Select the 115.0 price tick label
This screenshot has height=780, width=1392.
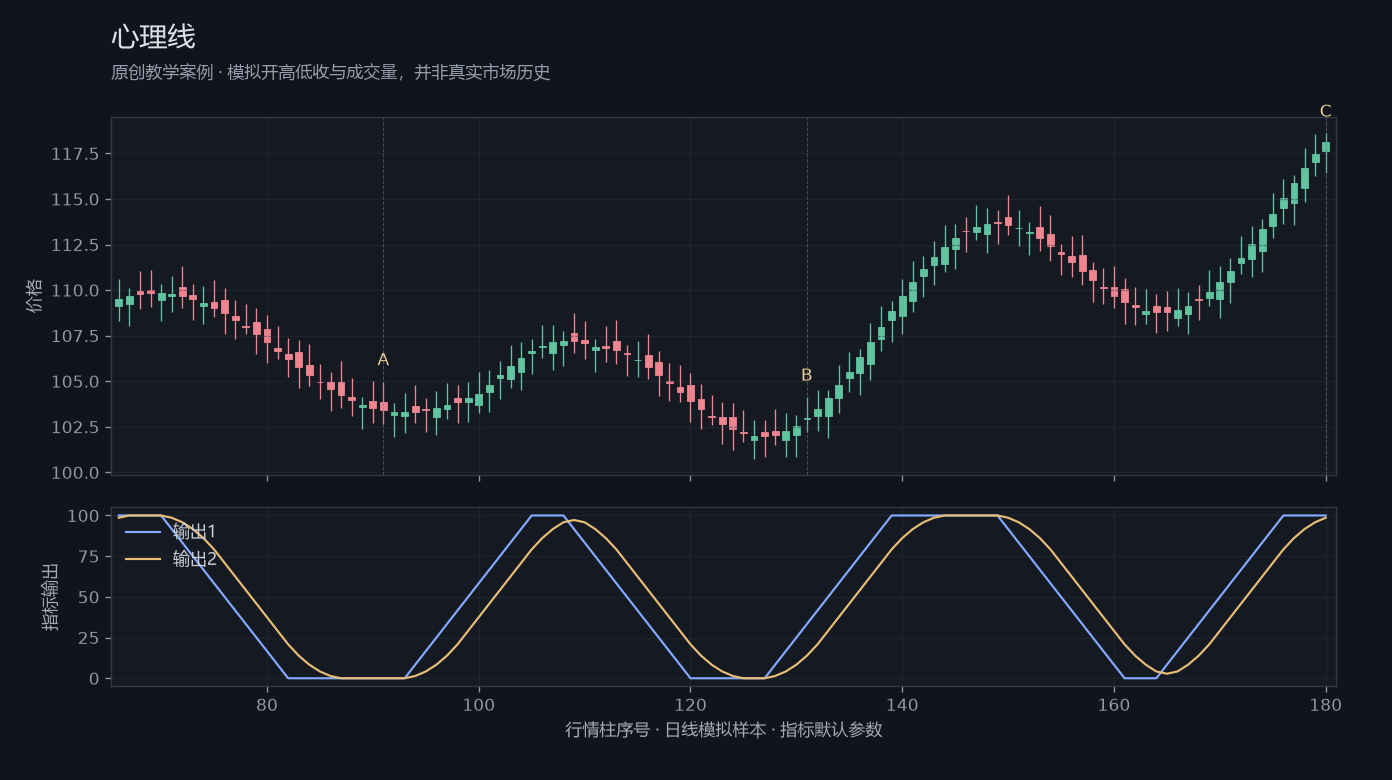[x=75, y=200]
